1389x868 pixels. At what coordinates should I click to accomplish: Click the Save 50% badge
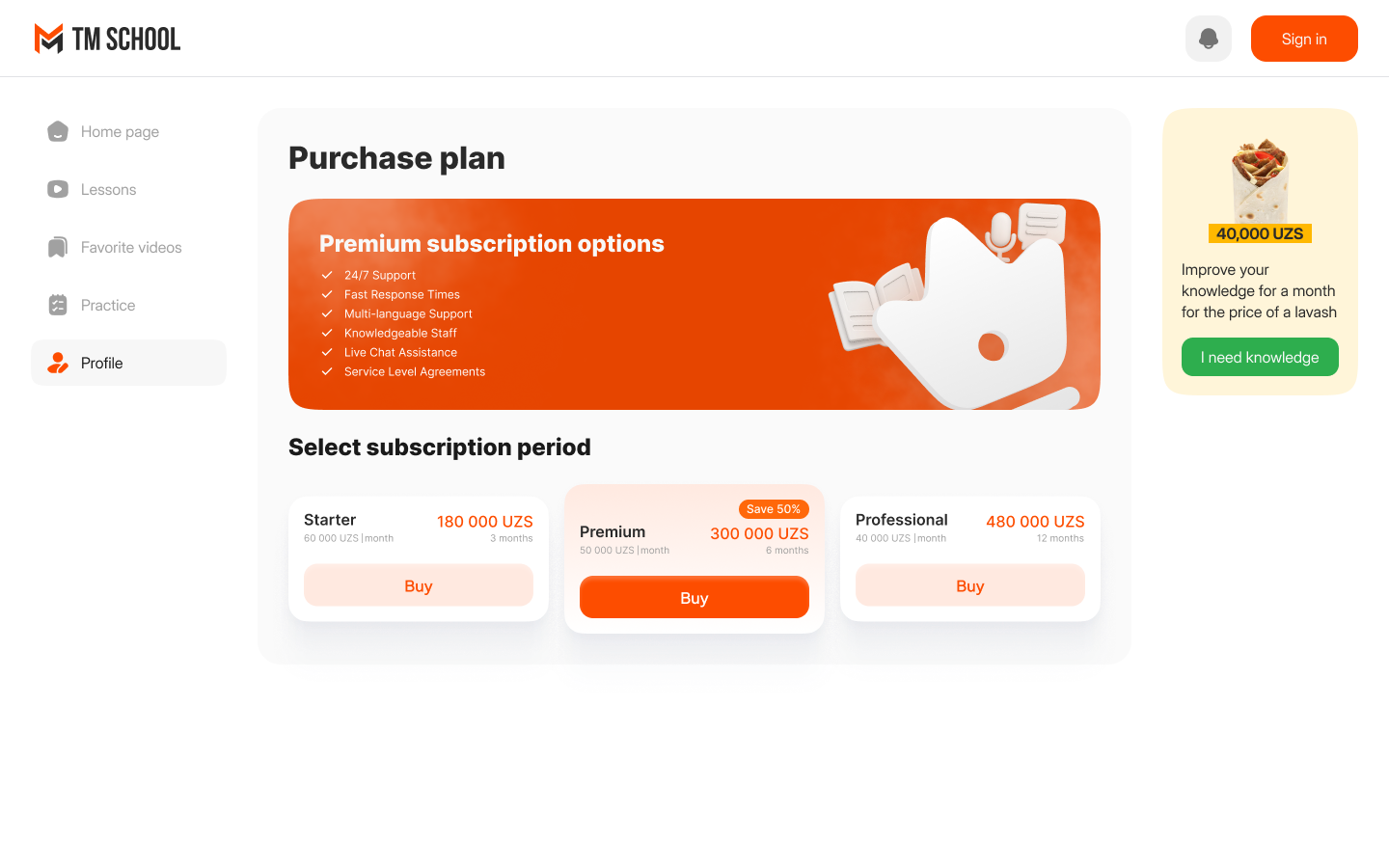tap(774, 509)
